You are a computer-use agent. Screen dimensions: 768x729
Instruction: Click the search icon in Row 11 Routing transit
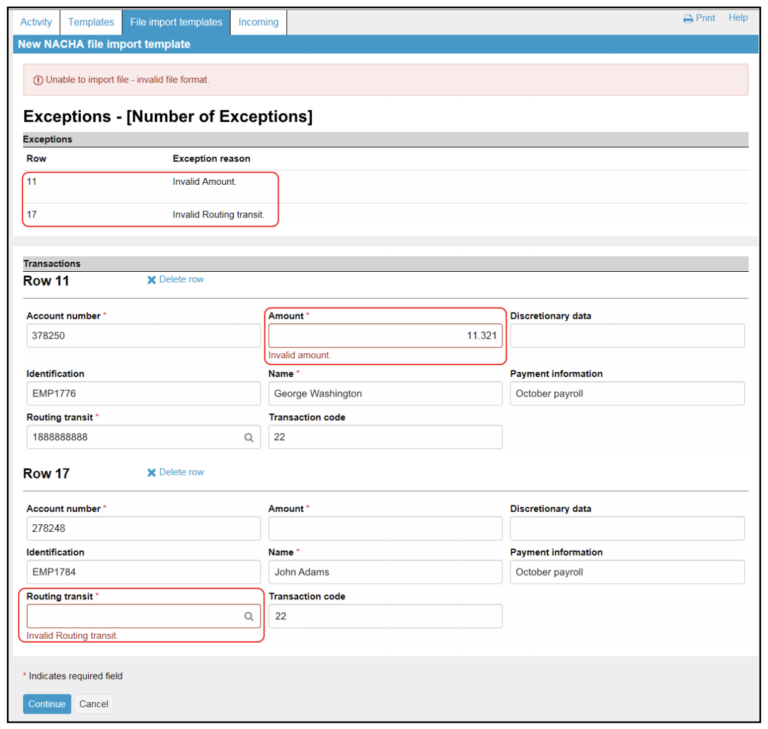249,437
